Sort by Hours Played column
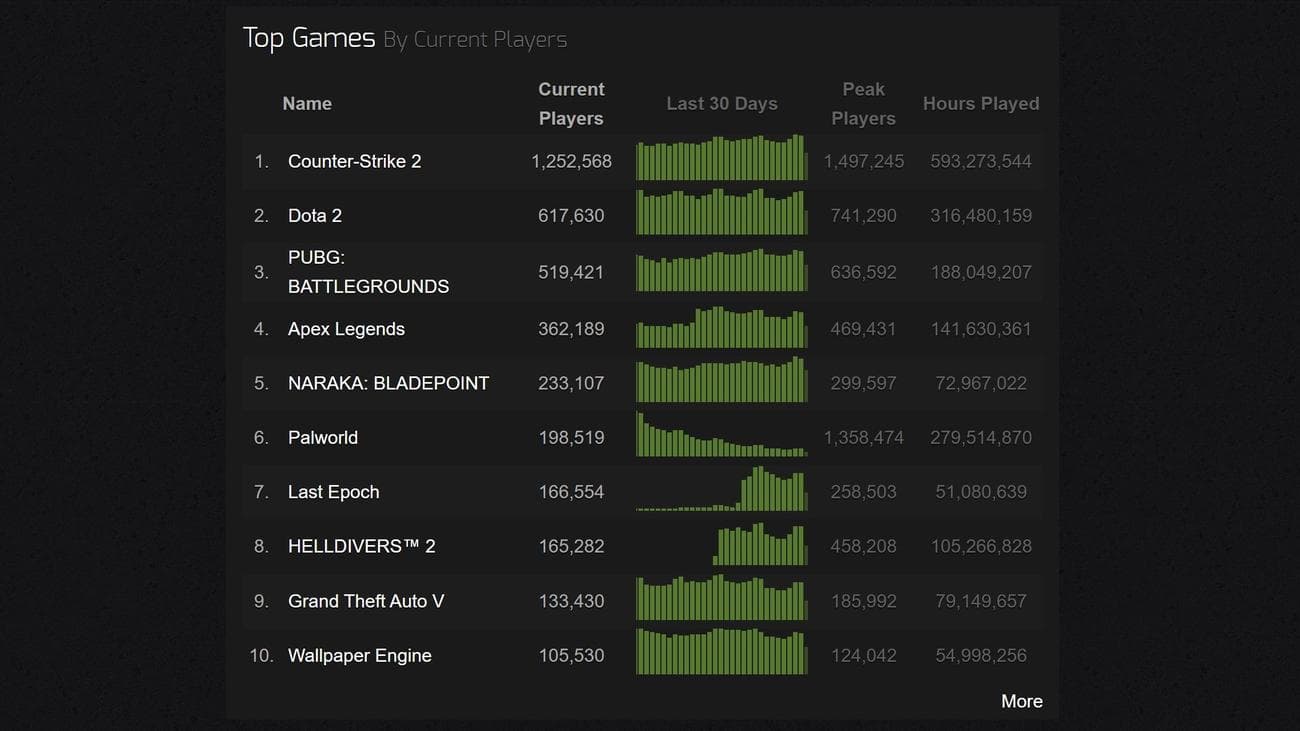Viewport: 1300px width, 731px height. coord(981,103)
